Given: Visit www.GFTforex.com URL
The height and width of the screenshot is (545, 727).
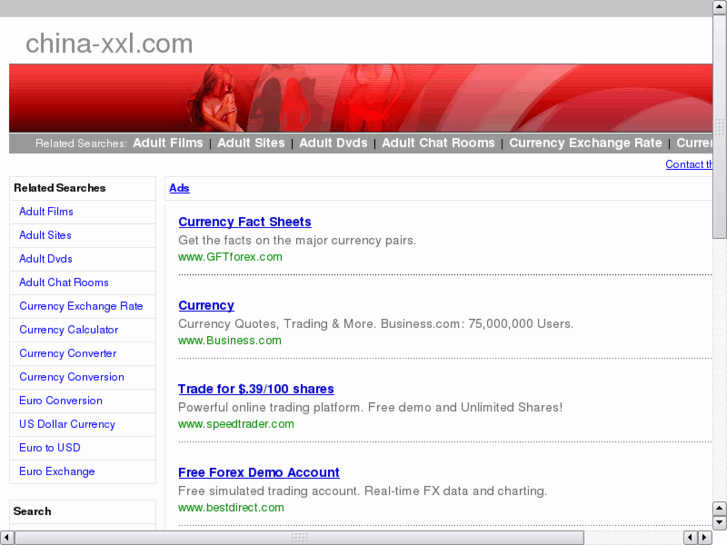Looking at the screenshot, I should point(230,256).
